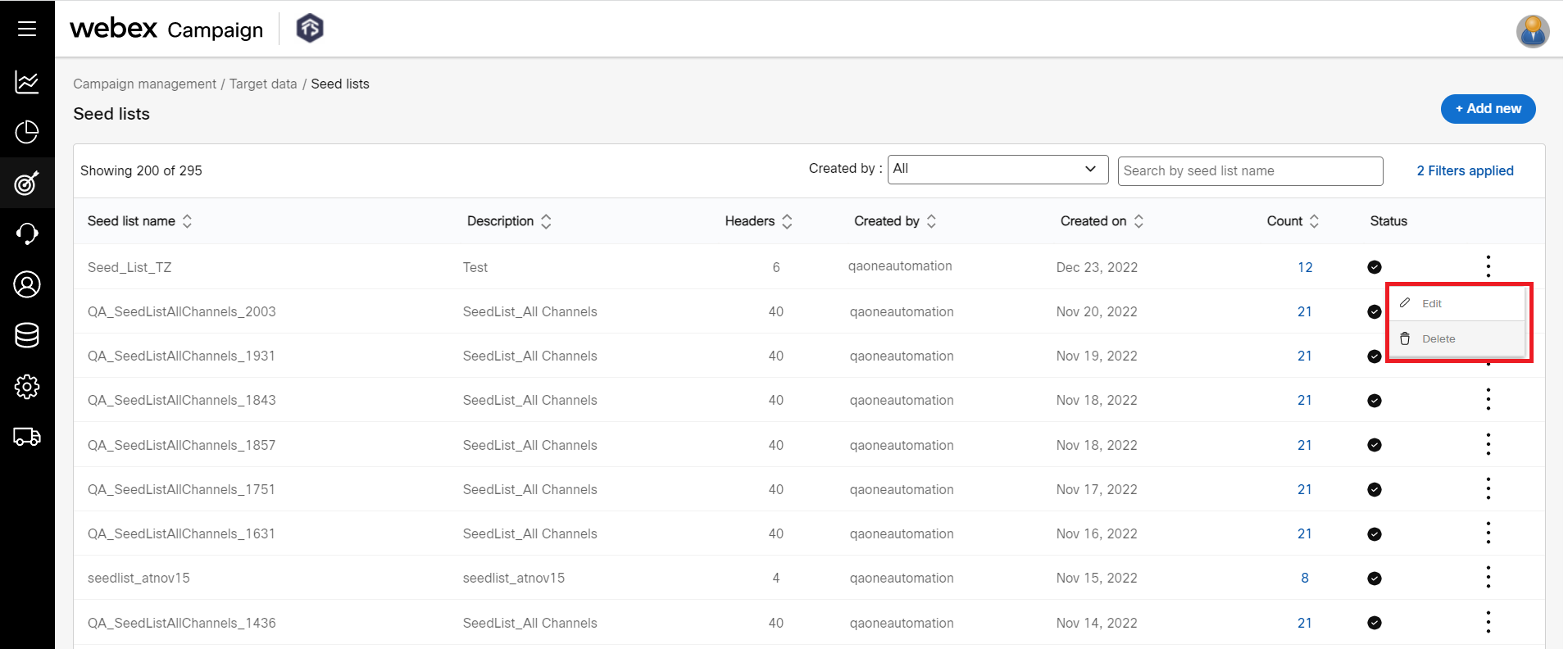The width and height of the screenshot is (1568, 649).
Task: Focus the Search by seed list name field
Action: tap(1250, 170)
